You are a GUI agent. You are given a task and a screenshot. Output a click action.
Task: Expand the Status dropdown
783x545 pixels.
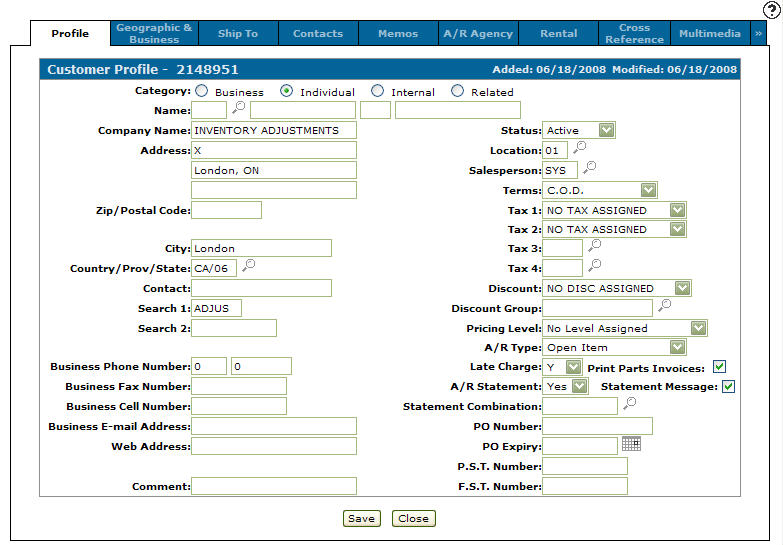click(607, 130)
